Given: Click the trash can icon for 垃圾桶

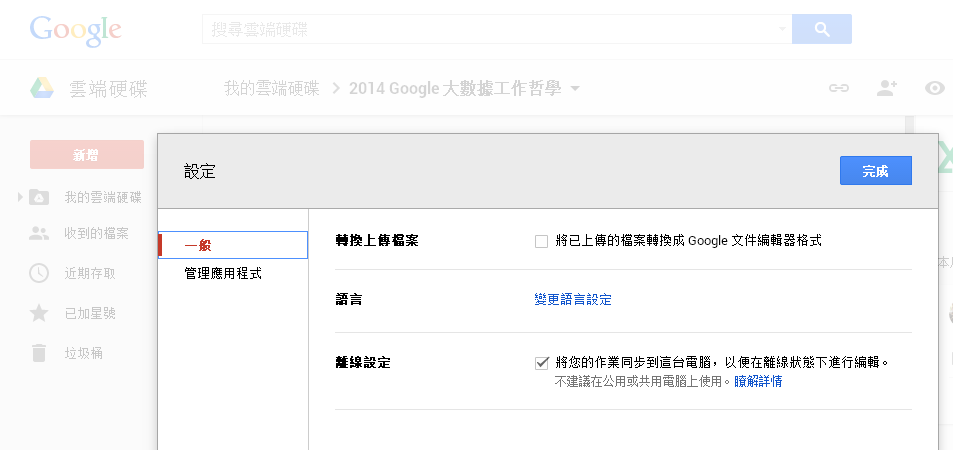Looking at the screenshot, I should (39, 353).
